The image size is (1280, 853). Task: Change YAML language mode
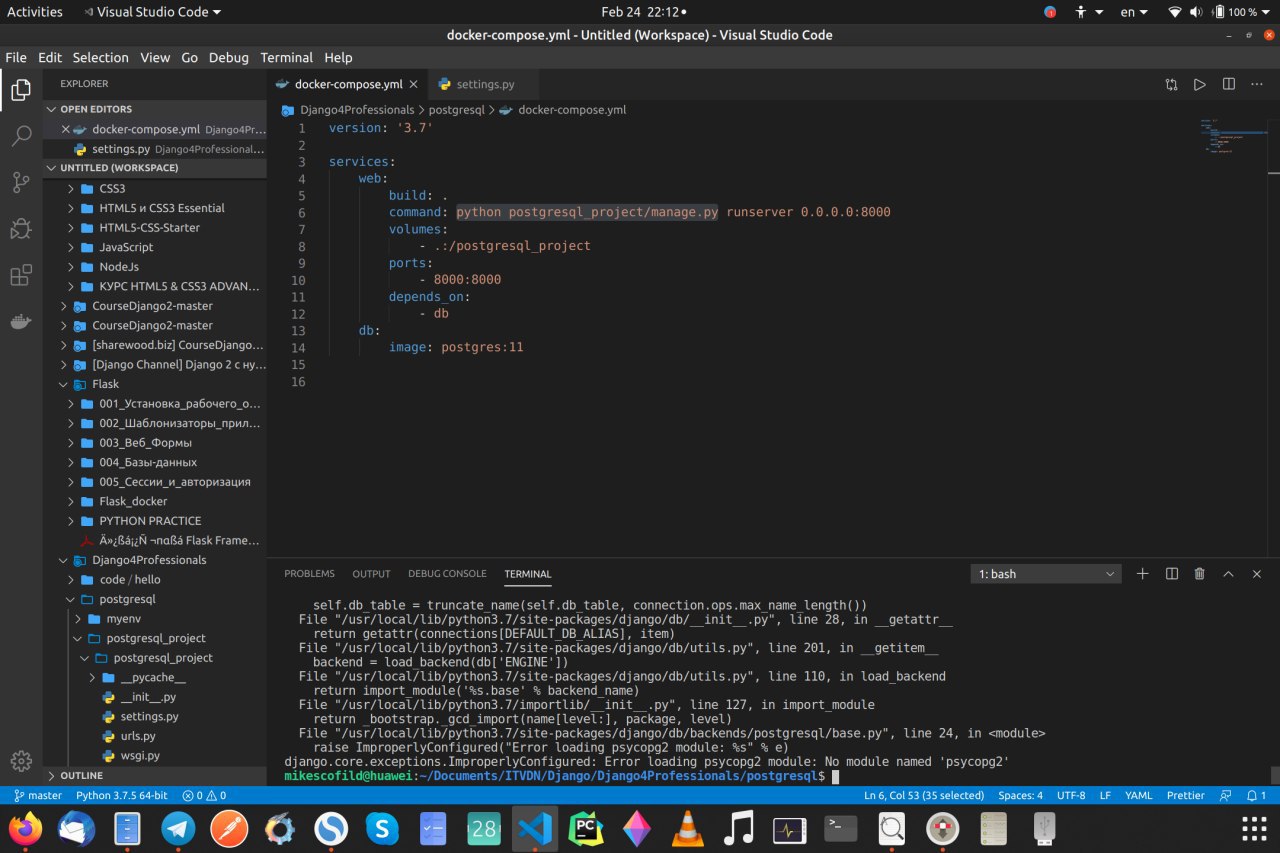(x=1139, y=796)
